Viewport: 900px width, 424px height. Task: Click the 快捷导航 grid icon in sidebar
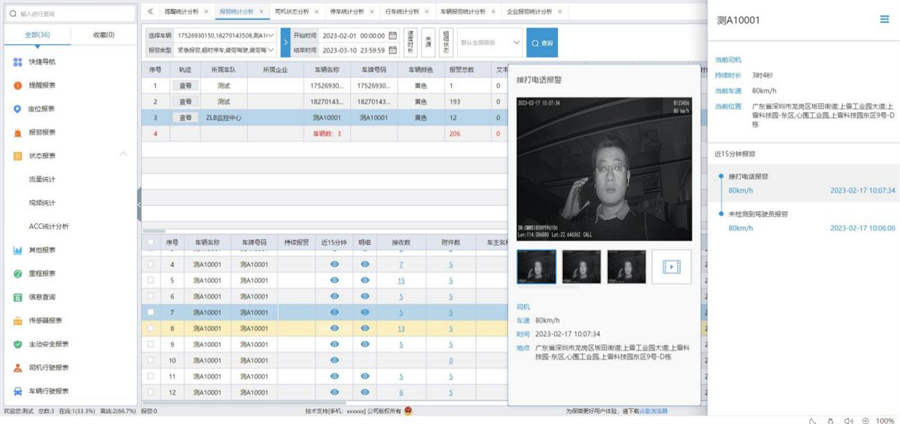coord(18,62)
